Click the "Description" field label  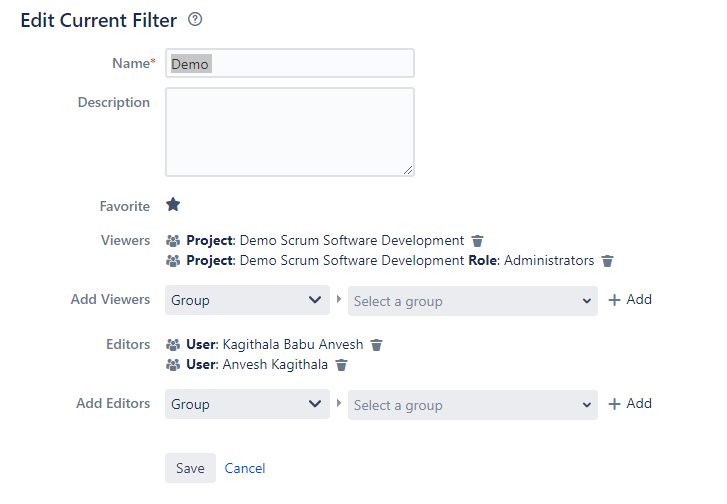[x=114, y=102]
